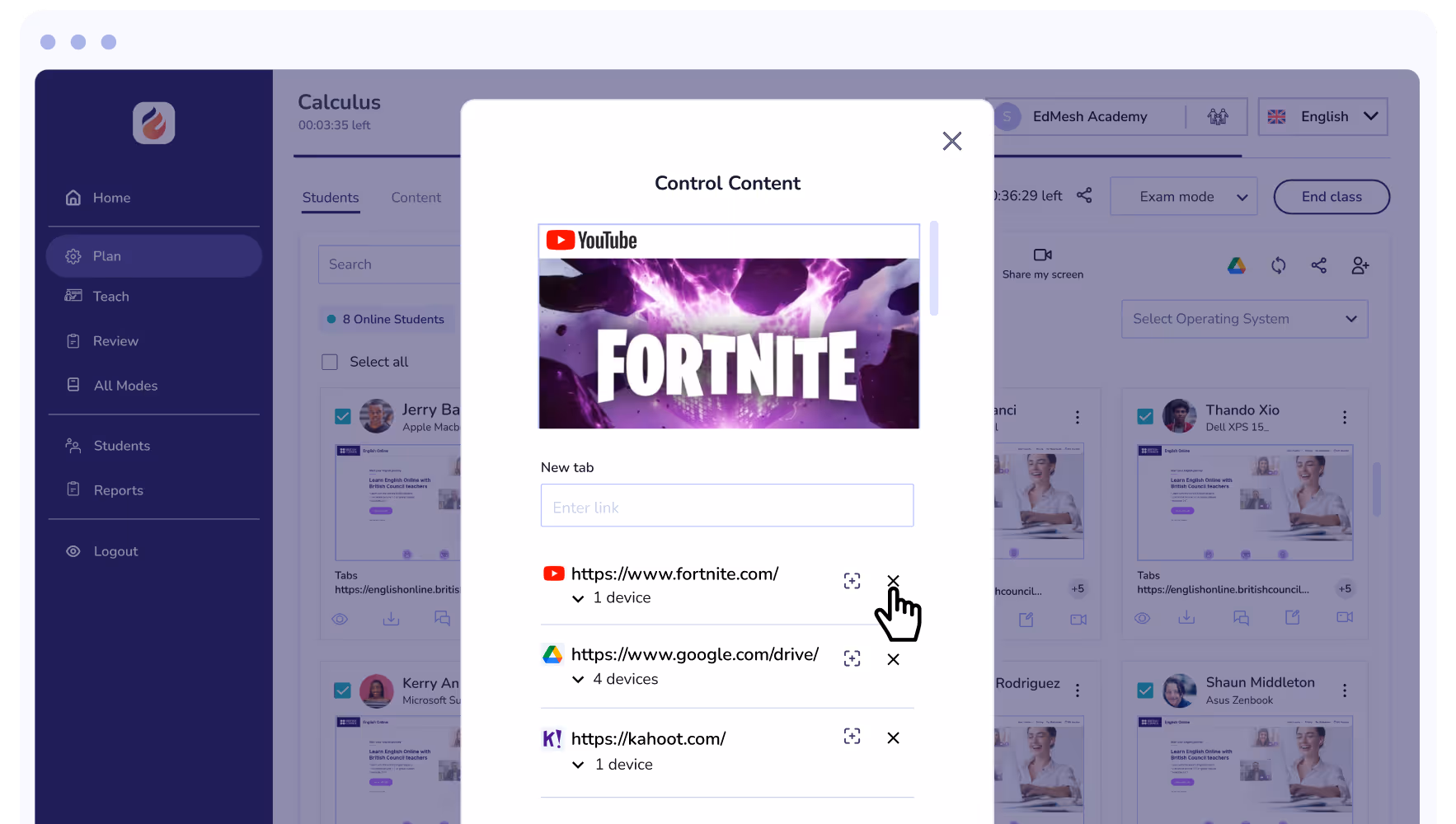This screenshot has width=1456, height=824.
Task: Uncheck Thando Xio's card checkbox
Action: point(1145,416)
